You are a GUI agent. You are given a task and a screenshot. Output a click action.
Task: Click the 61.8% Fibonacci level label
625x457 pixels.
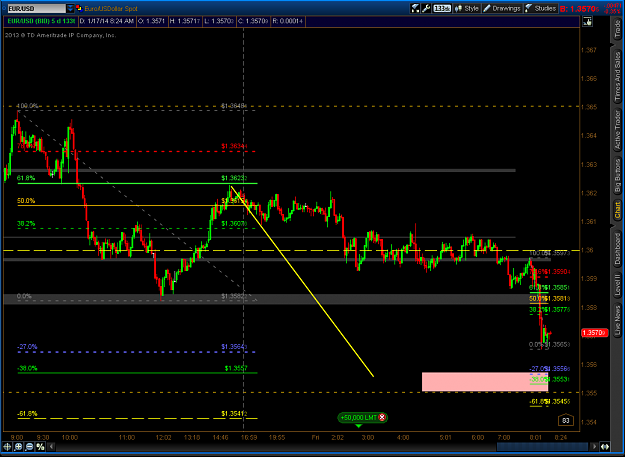pyautogui.click(x=26, y=178)
